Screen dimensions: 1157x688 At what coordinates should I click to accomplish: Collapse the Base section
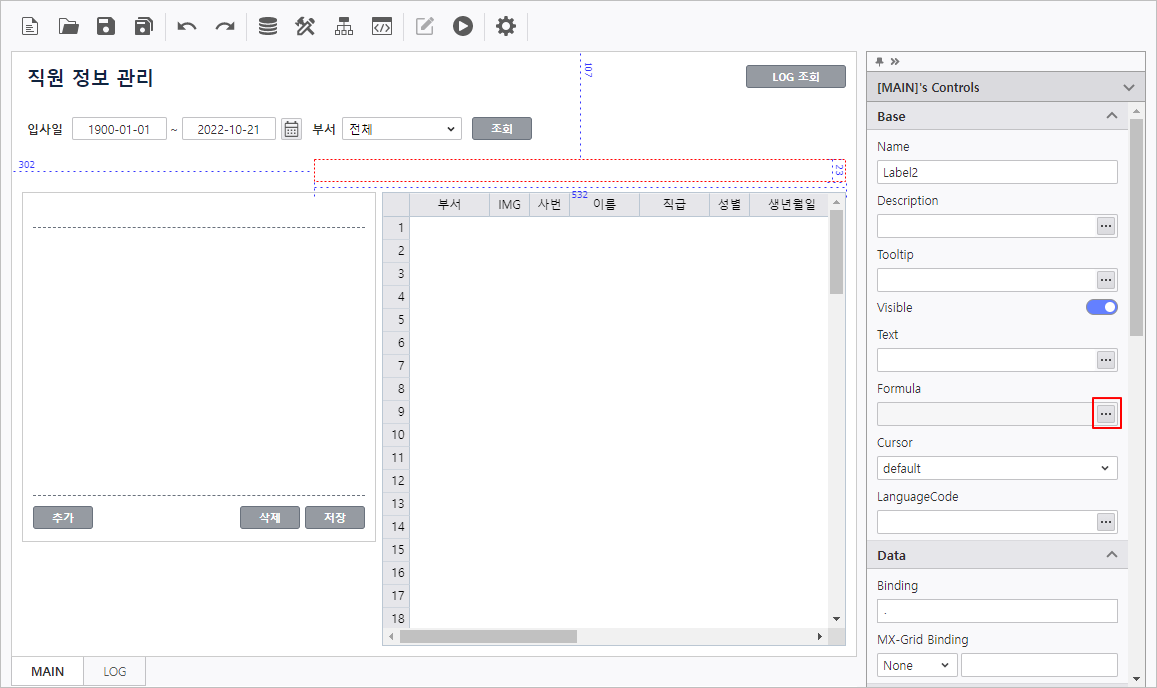pos(1111,116)
